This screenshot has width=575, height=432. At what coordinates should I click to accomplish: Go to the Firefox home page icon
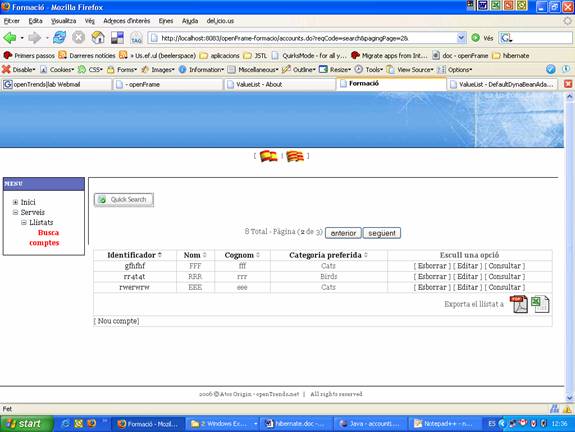point(98,37)
